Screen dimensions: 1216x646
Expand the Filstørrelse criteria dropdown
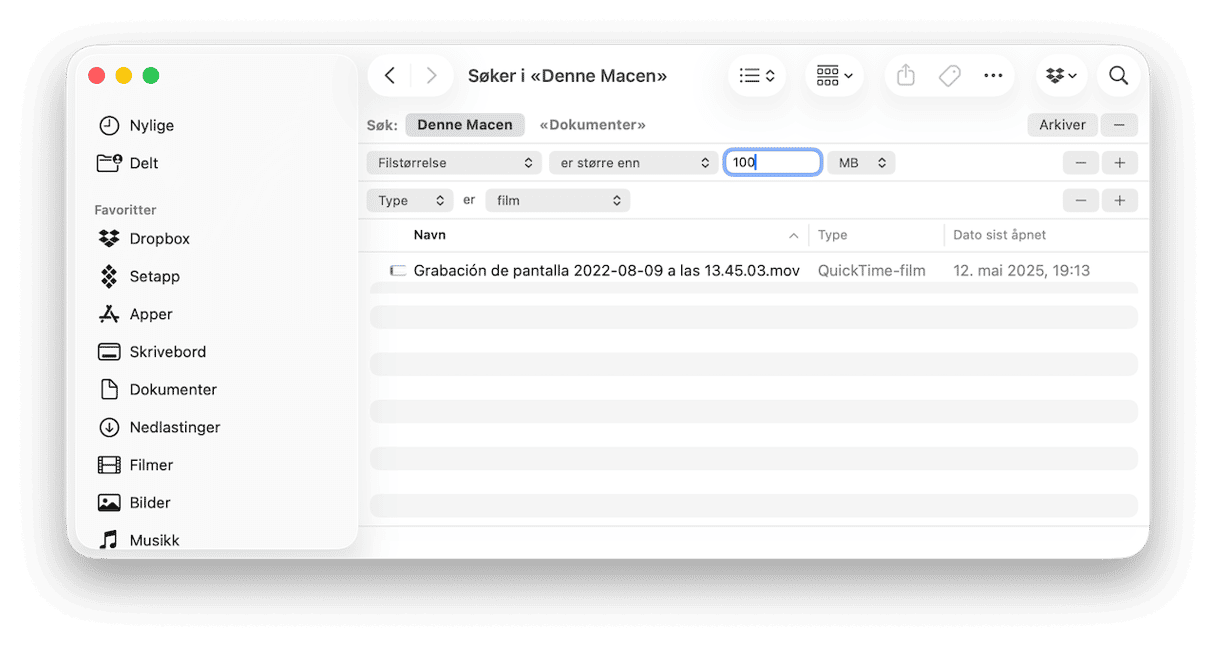454,162
